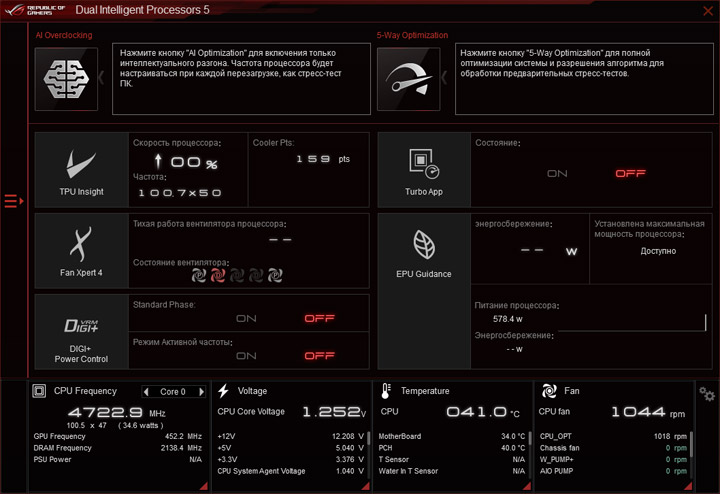Click the MotherBoard temperature row

(452, 437)
